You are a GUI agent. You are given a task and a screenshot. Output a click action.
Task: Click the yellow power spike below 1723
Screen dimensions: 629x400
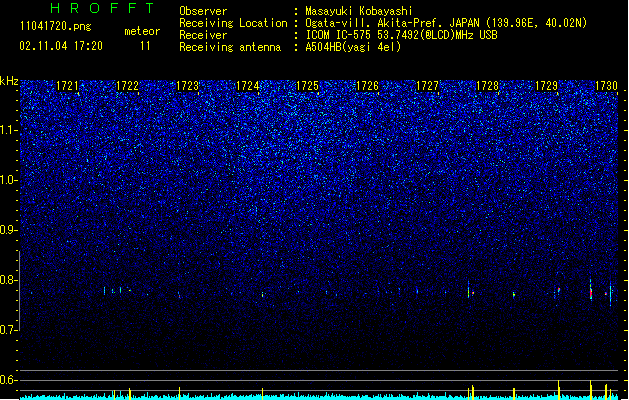pyautogui.click(x=179, y=393)
